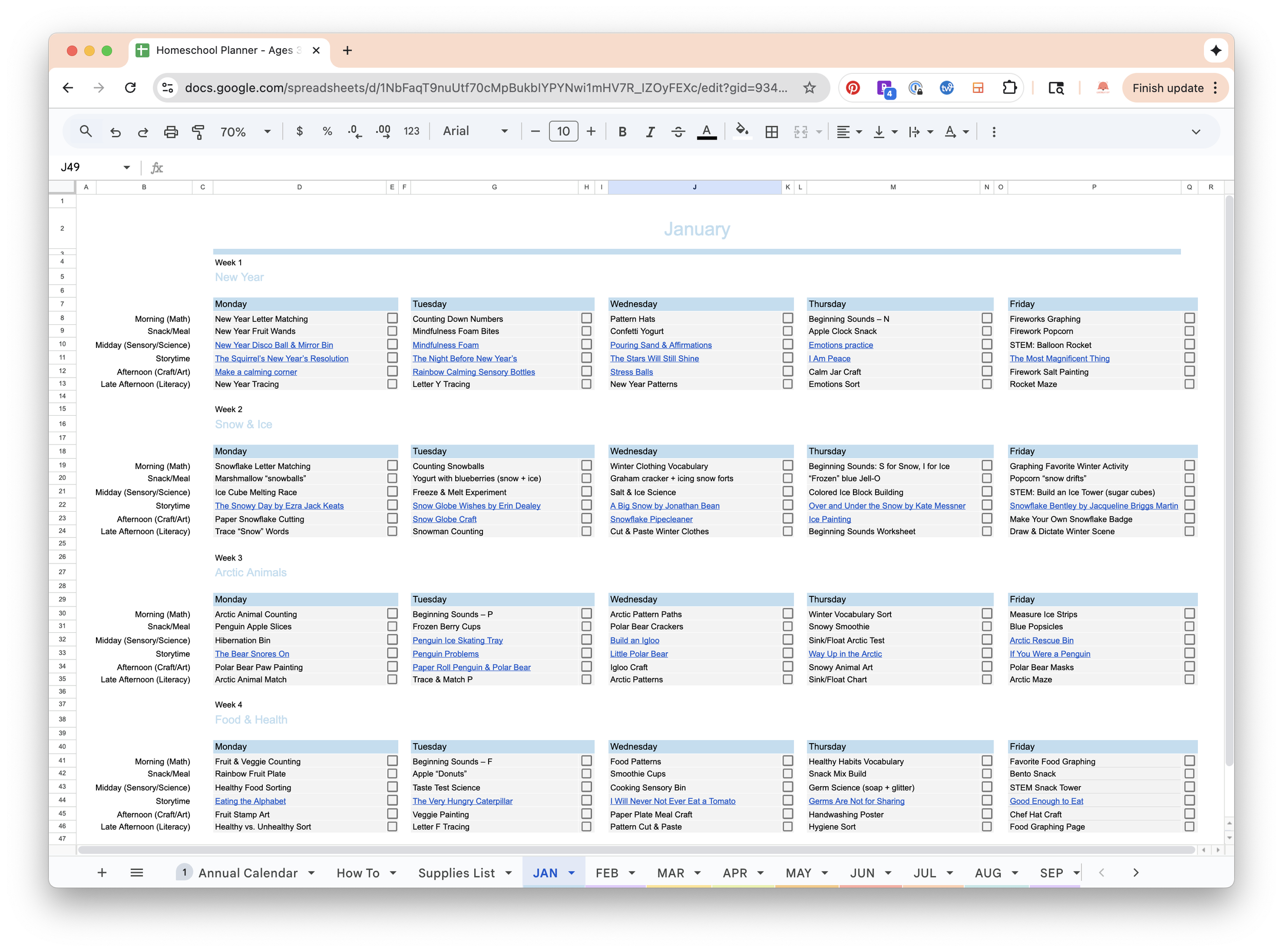
Task: Expand the Arial font dropdown
Action: pyautogui.click(x=475, y=131)
